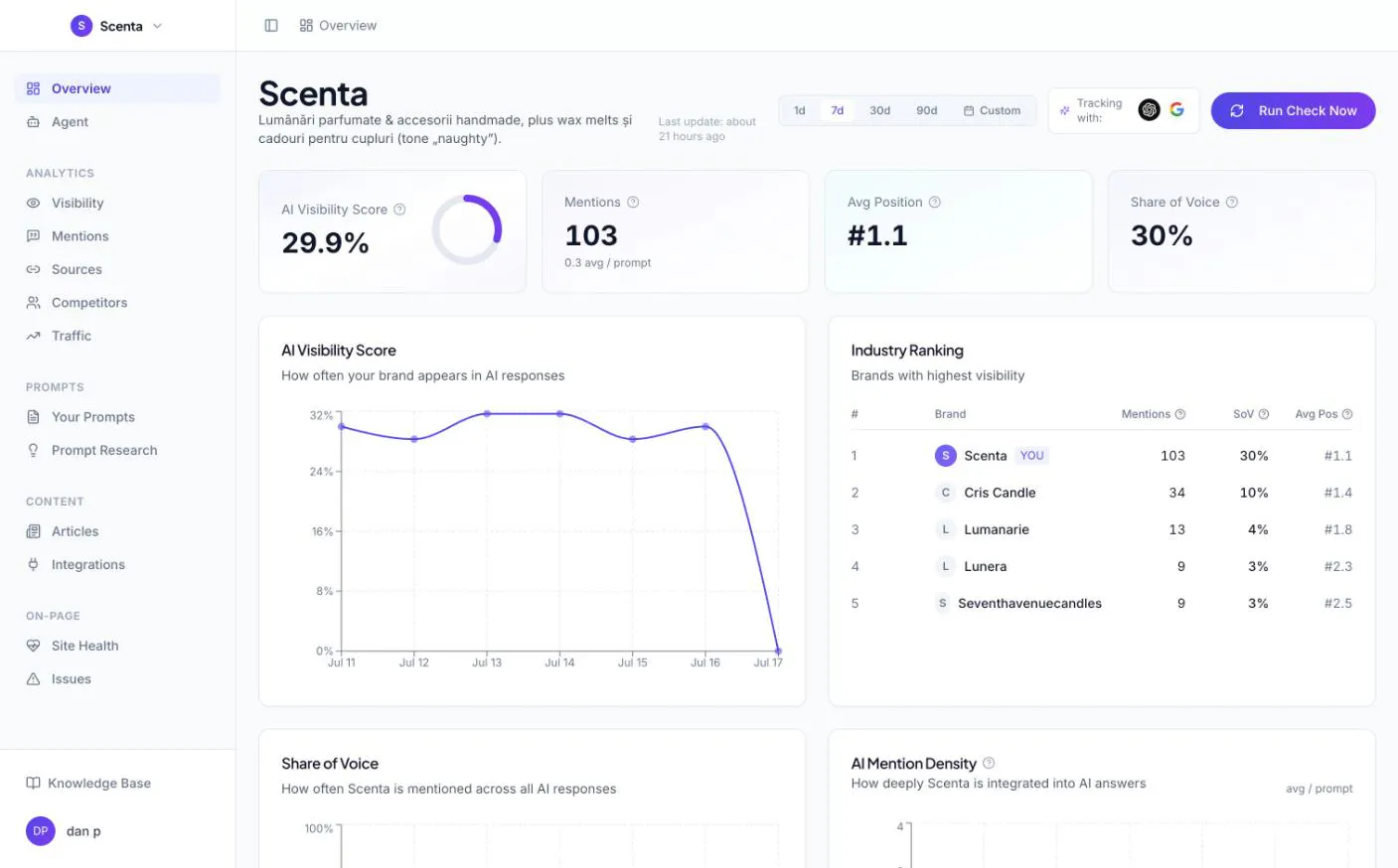Click the Tracking with sparkle icon
Screen dimensions: 1398x868
[x=1064, y=110]
